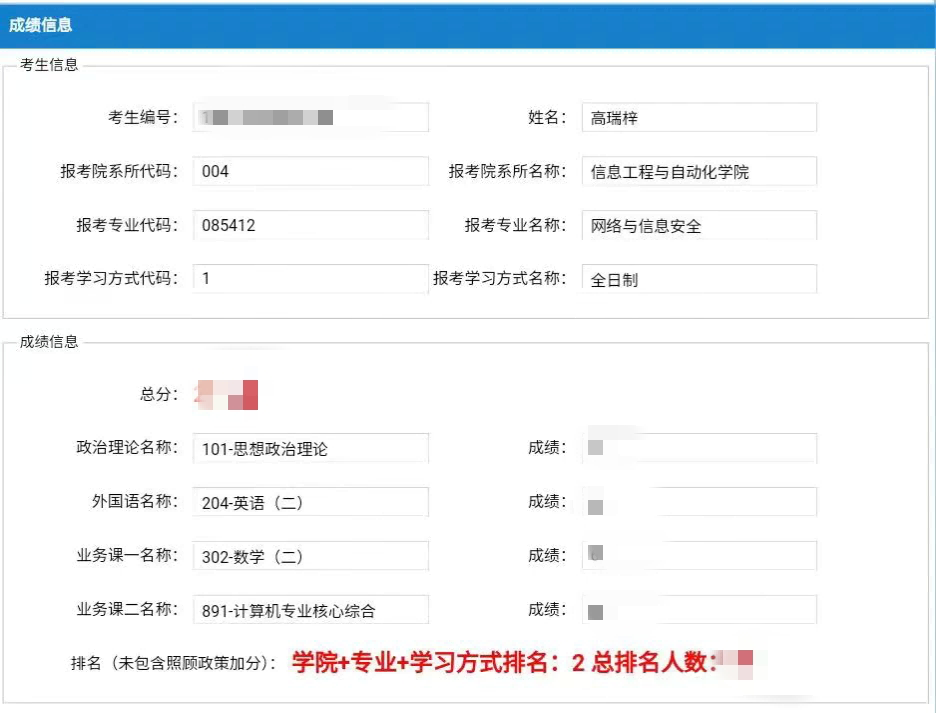The width and height of the screenshot is (937, 714).
Task: Click the 报考院系所代码 field containing 004
Action: coord(310,171)
